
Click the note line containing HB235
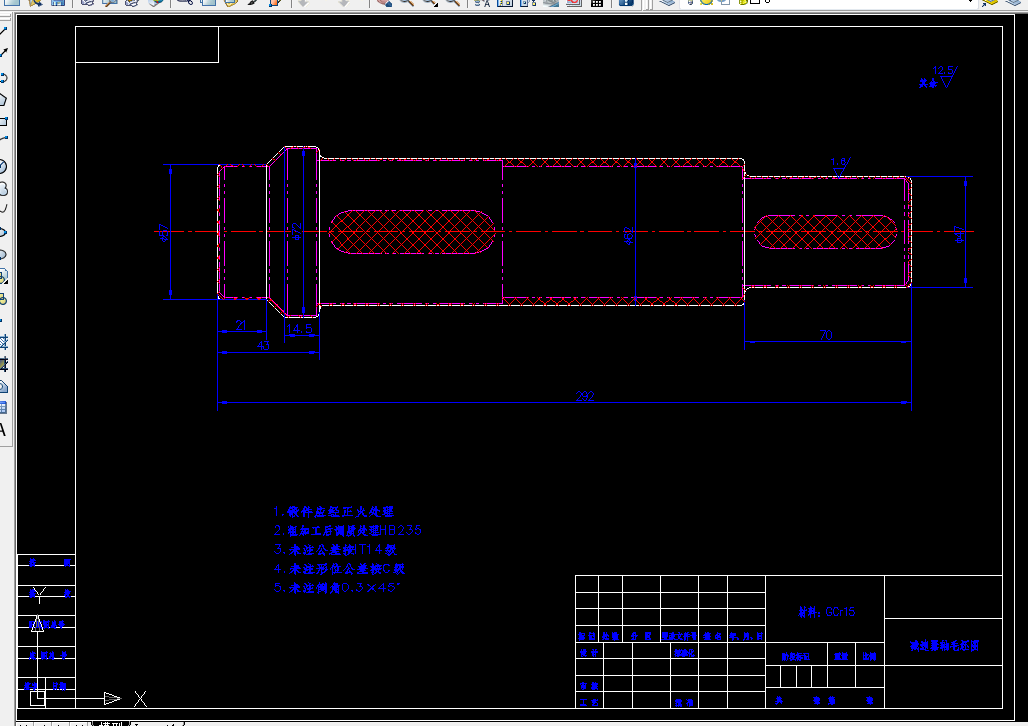point(347,530)
